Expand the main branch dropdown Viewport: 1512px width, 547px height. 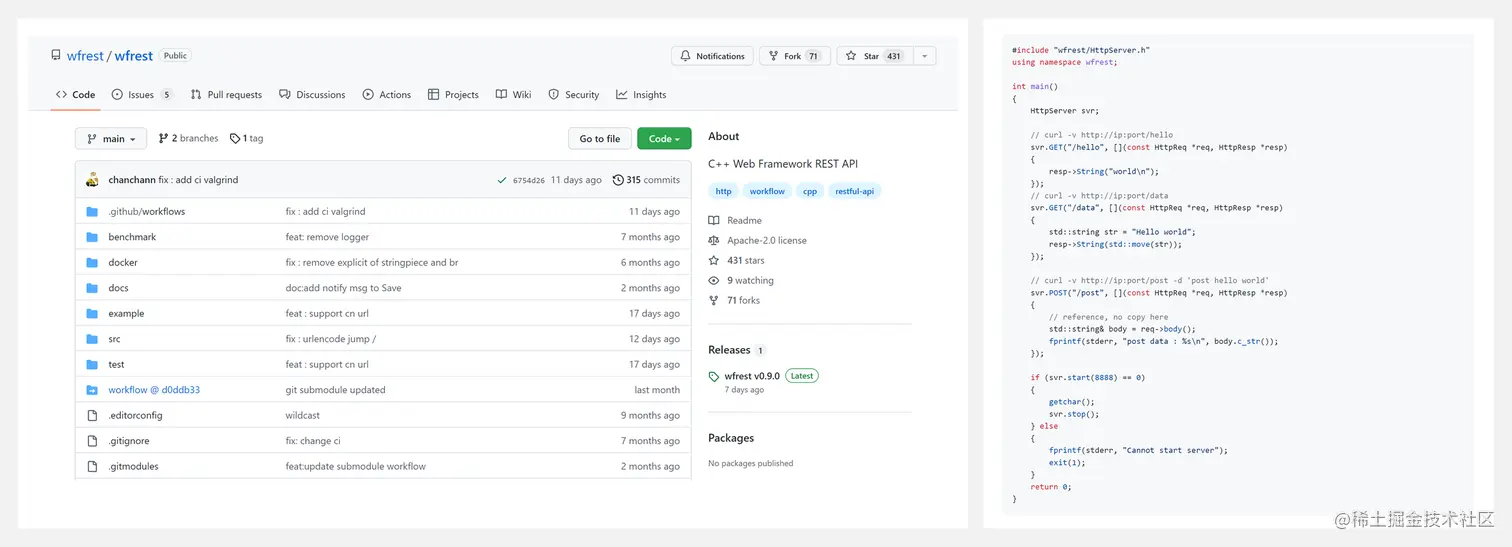point(111,139)
